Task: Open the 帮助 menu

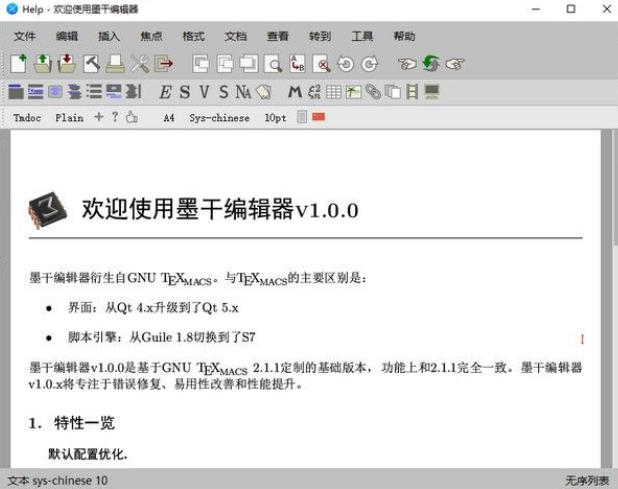Action: [404, 37]
